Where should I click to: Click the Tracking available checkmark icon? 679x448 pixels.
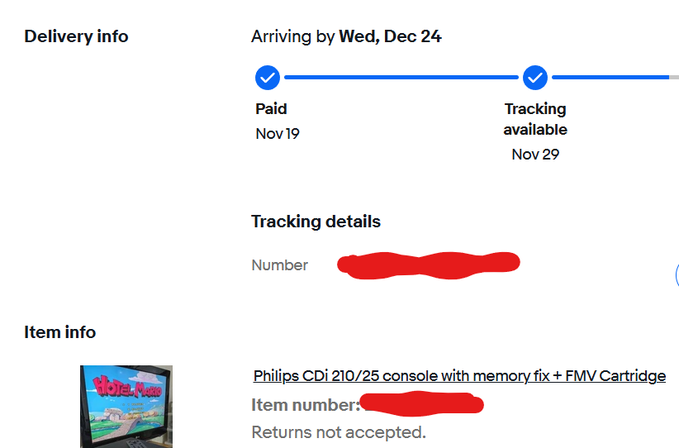(535, 77)
